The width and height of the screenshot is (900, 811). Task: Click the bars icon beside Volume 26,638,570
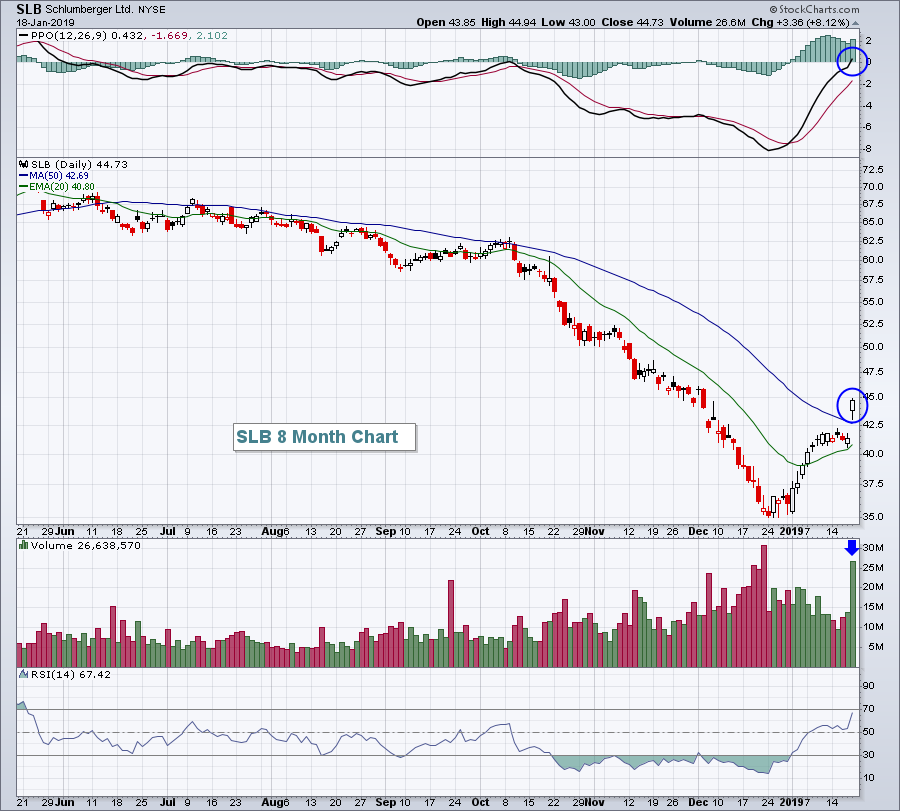pos(24,545)
